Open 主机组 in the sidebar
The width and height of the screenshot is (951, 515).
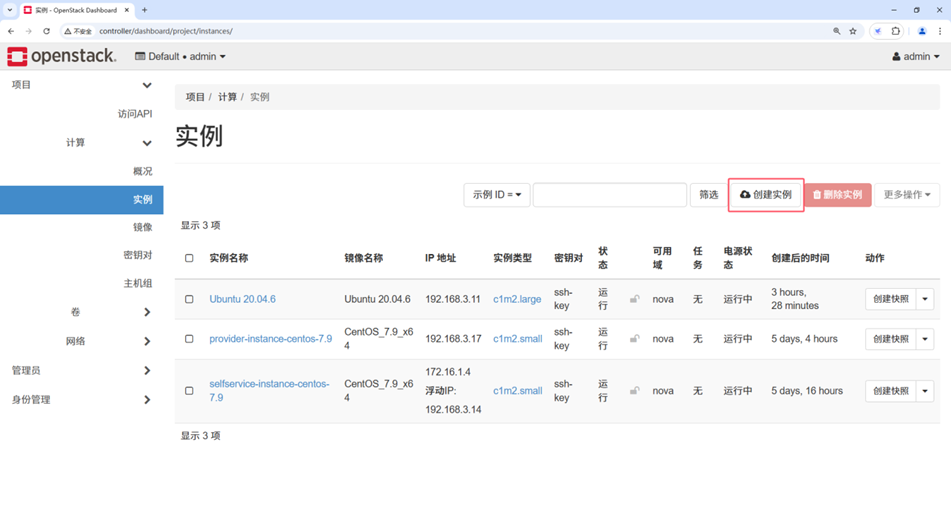138,283
